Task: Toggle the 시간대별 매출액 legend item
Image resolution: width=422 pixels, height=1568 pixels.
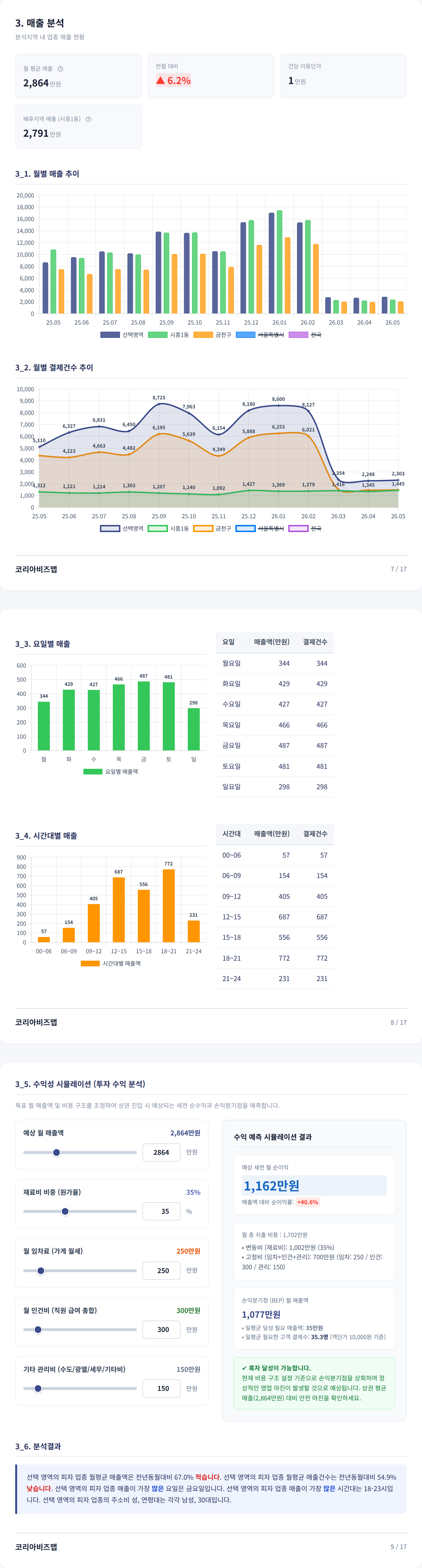Action: (111, 963)
